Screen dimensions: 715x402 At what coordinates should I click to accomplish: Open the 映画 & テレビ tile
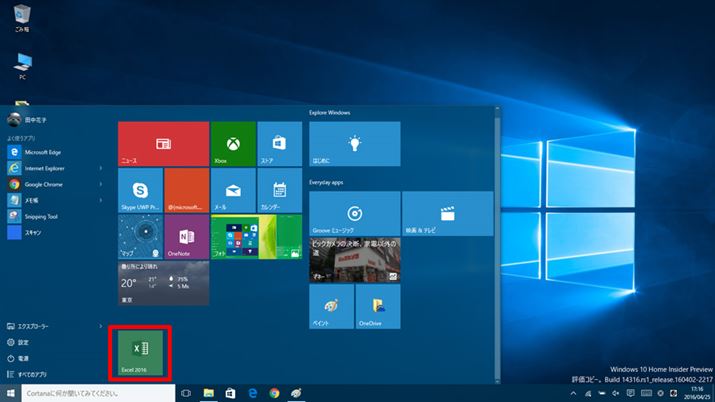tap(447, 213)
